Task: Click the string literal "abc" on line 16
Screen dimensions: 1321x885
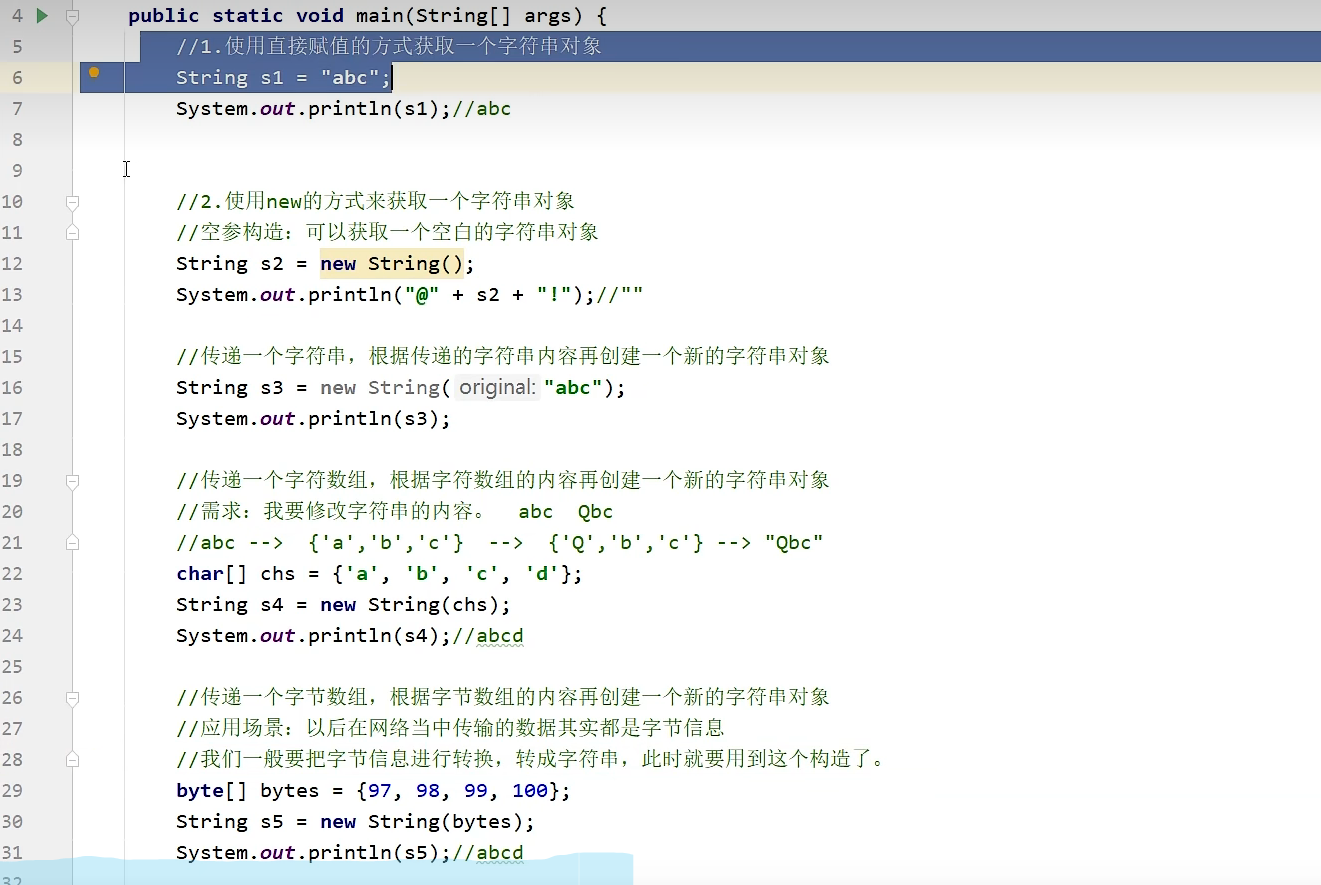Action: (573, 388)
